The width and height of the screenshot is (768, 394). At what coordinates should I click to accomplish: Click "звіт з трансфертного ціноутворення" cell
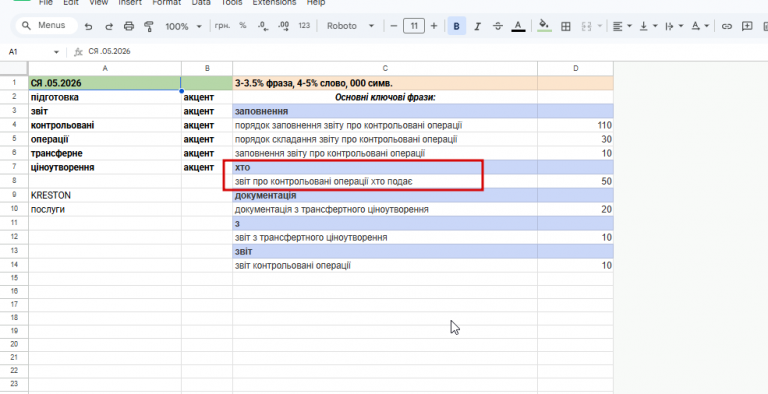pos(385,237)
